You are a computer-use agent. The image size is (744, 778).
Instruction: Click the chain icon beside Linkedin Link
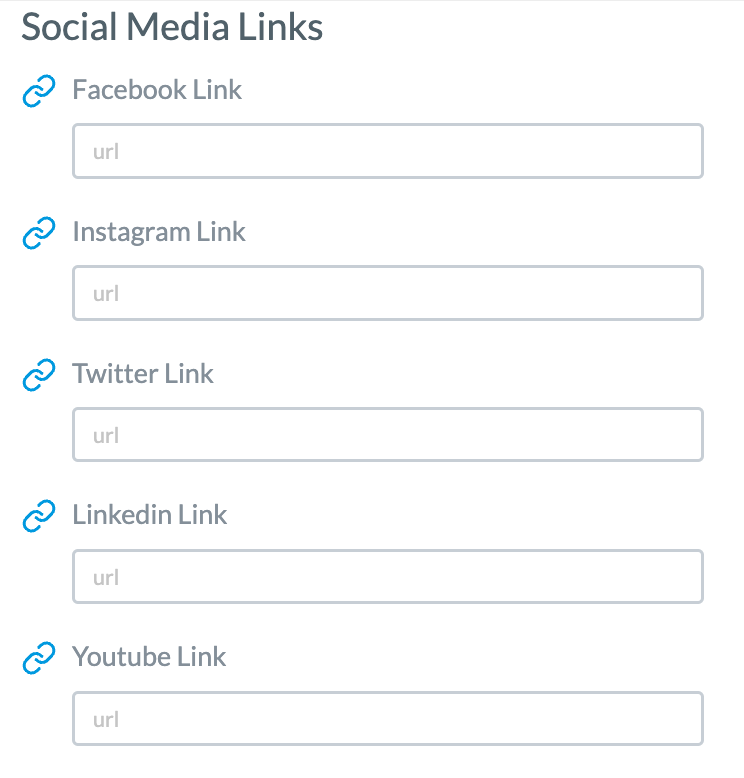[39, 516]
